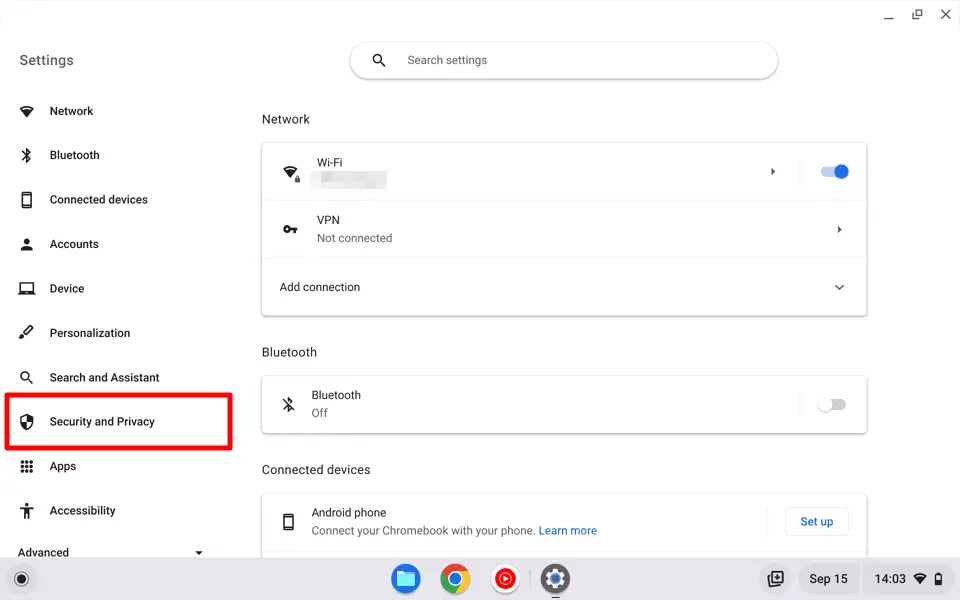The width and height of the screenshot is (960, 600).
Task: Open Connected devices settings
Action: pos(100,199)
